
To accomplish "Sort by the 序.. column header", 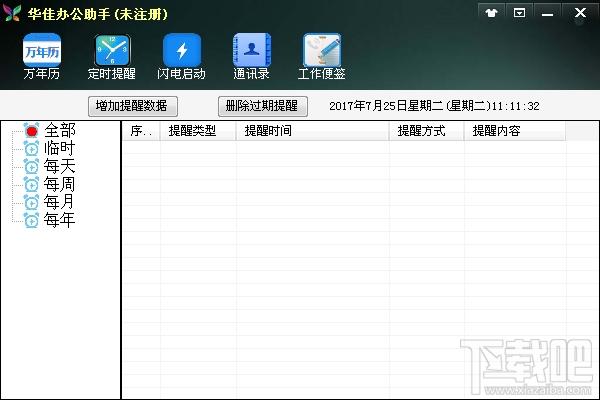I will pyautogui.click(x=141, y=131).
